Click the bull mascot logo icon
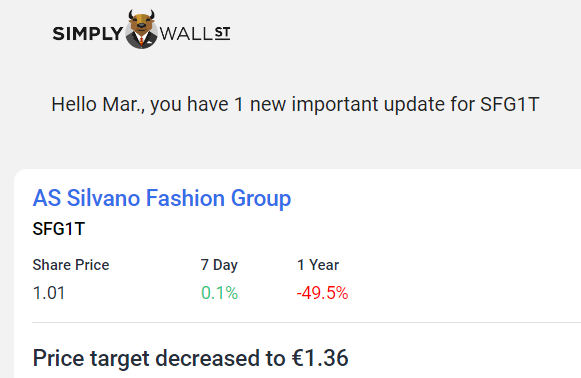The image size is (581, 378). point(142,30)
